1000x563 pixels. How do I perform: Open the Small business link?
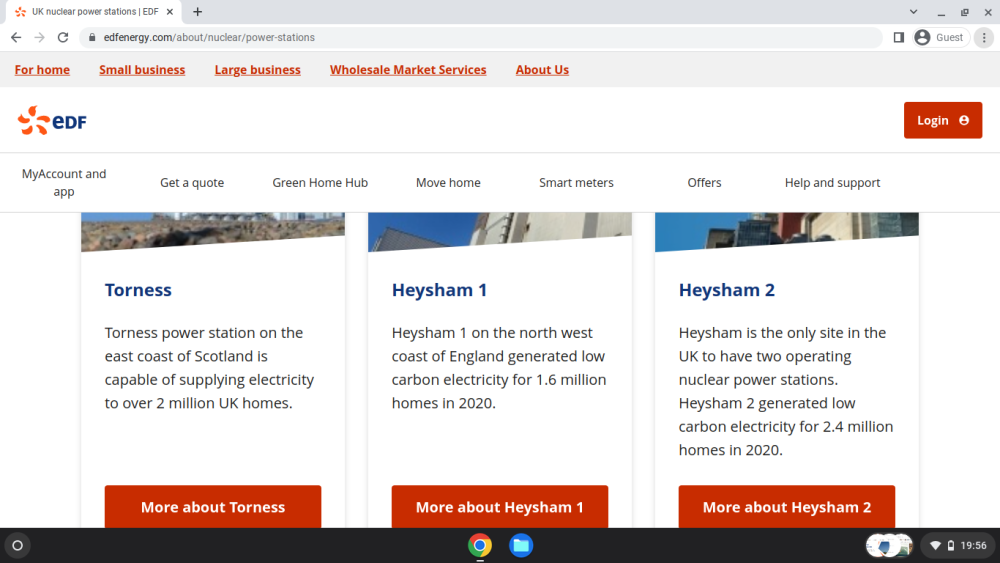[142, 69]
